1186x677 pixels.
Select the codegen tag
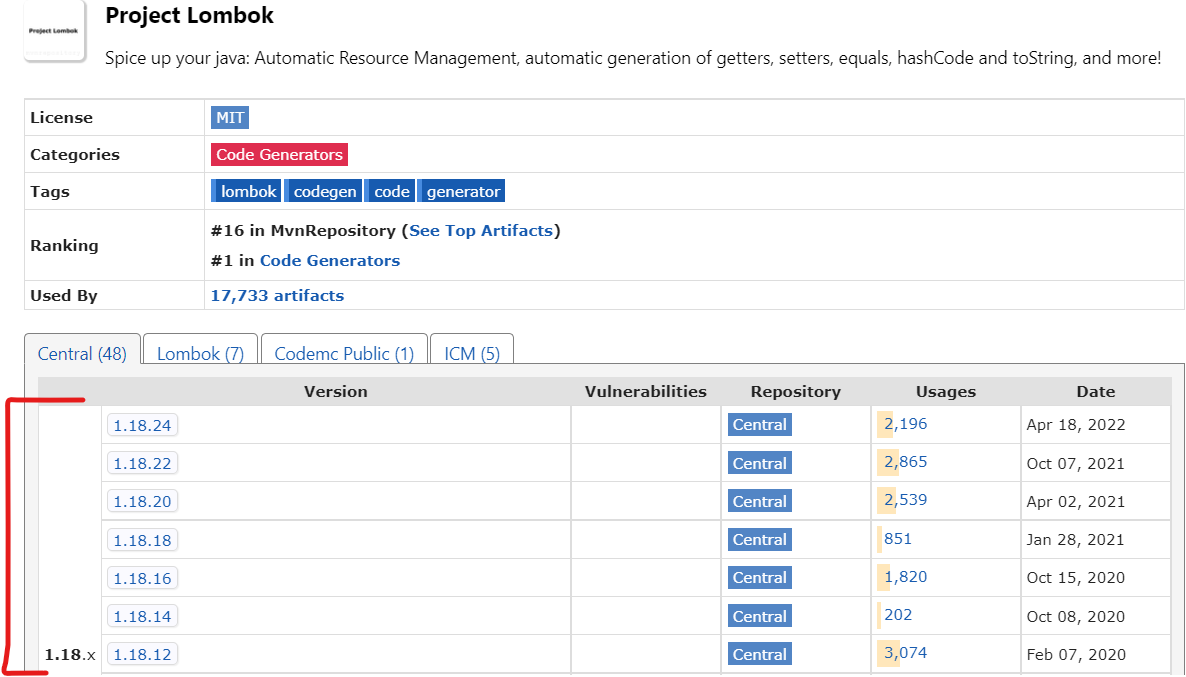pyautogui.click(x=324, y=191)
